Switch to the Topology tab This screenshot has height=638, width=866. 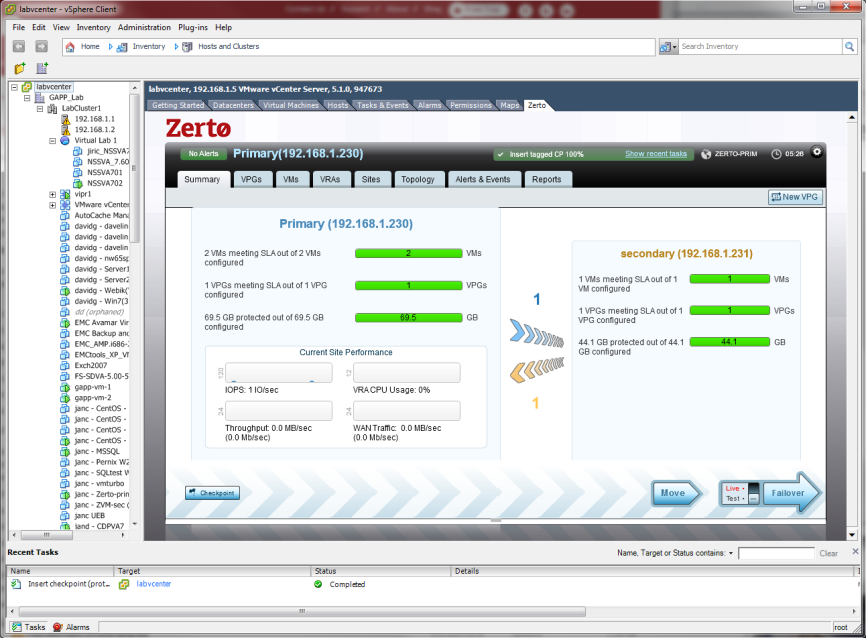418,180
